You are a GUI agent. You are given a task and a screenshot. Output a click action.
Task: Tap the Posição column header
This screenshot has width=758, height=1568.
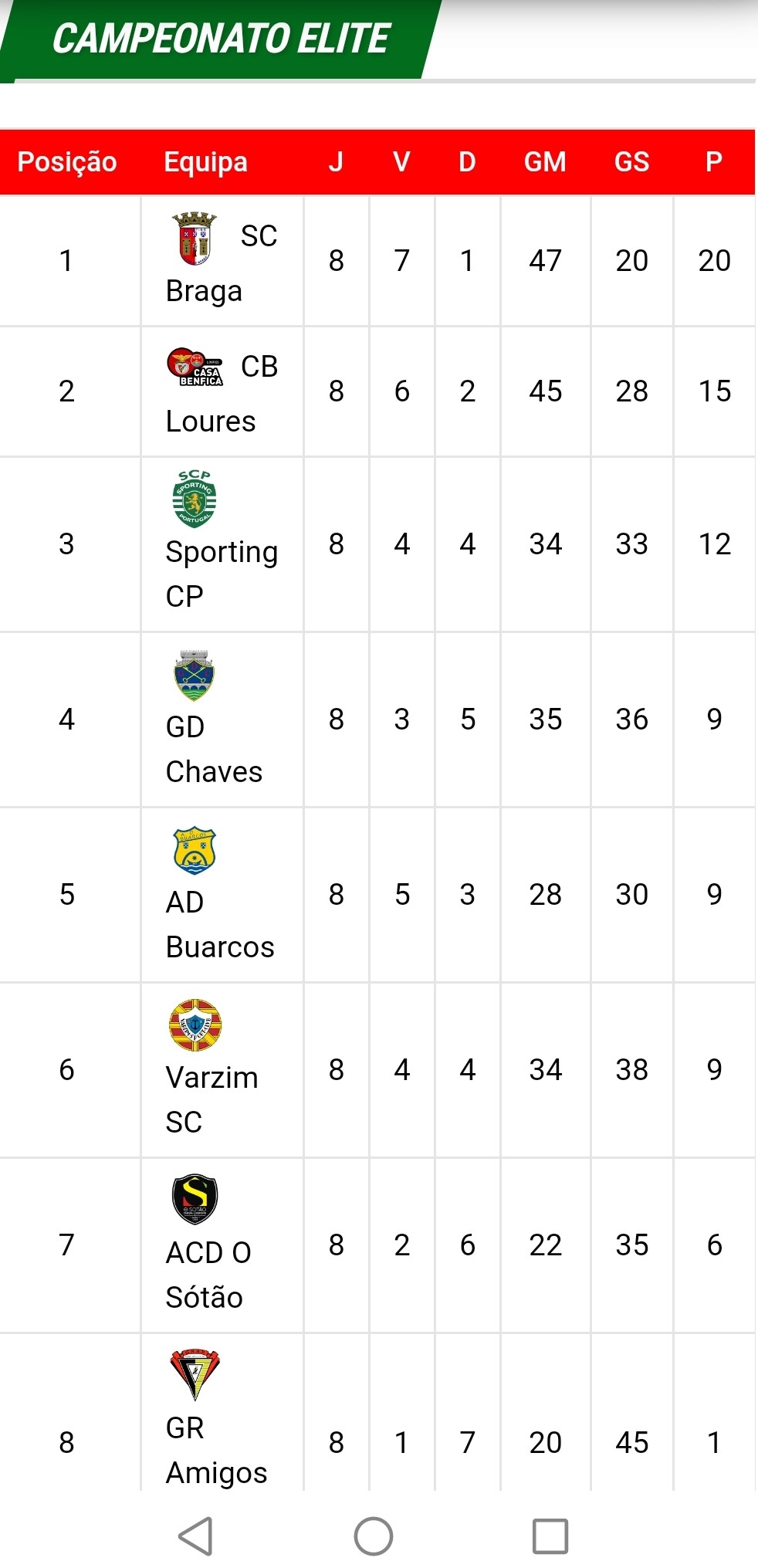coord(67,162)
